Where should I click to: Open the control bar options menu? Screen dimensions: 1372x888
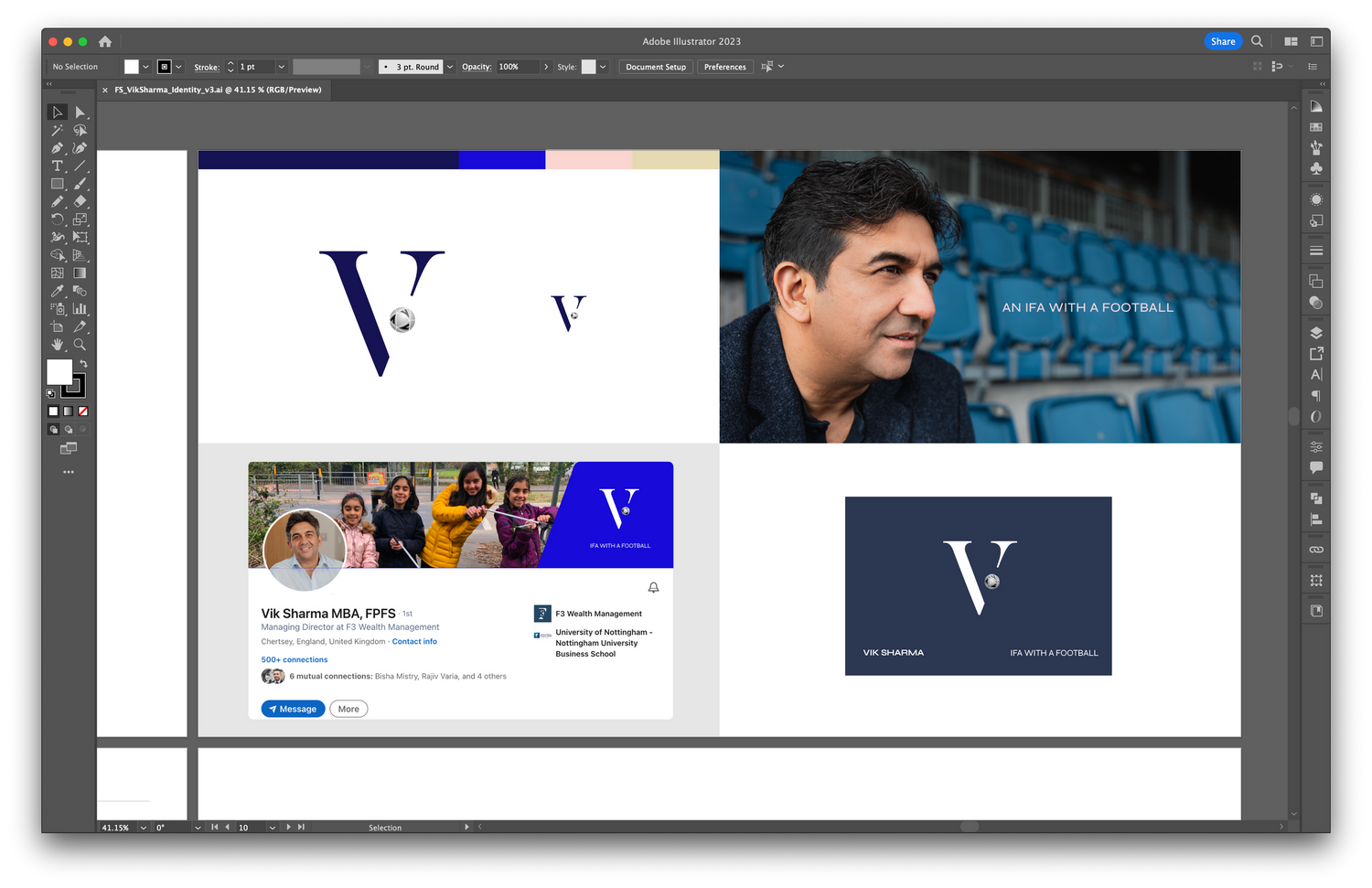[x=1313, y=67]
